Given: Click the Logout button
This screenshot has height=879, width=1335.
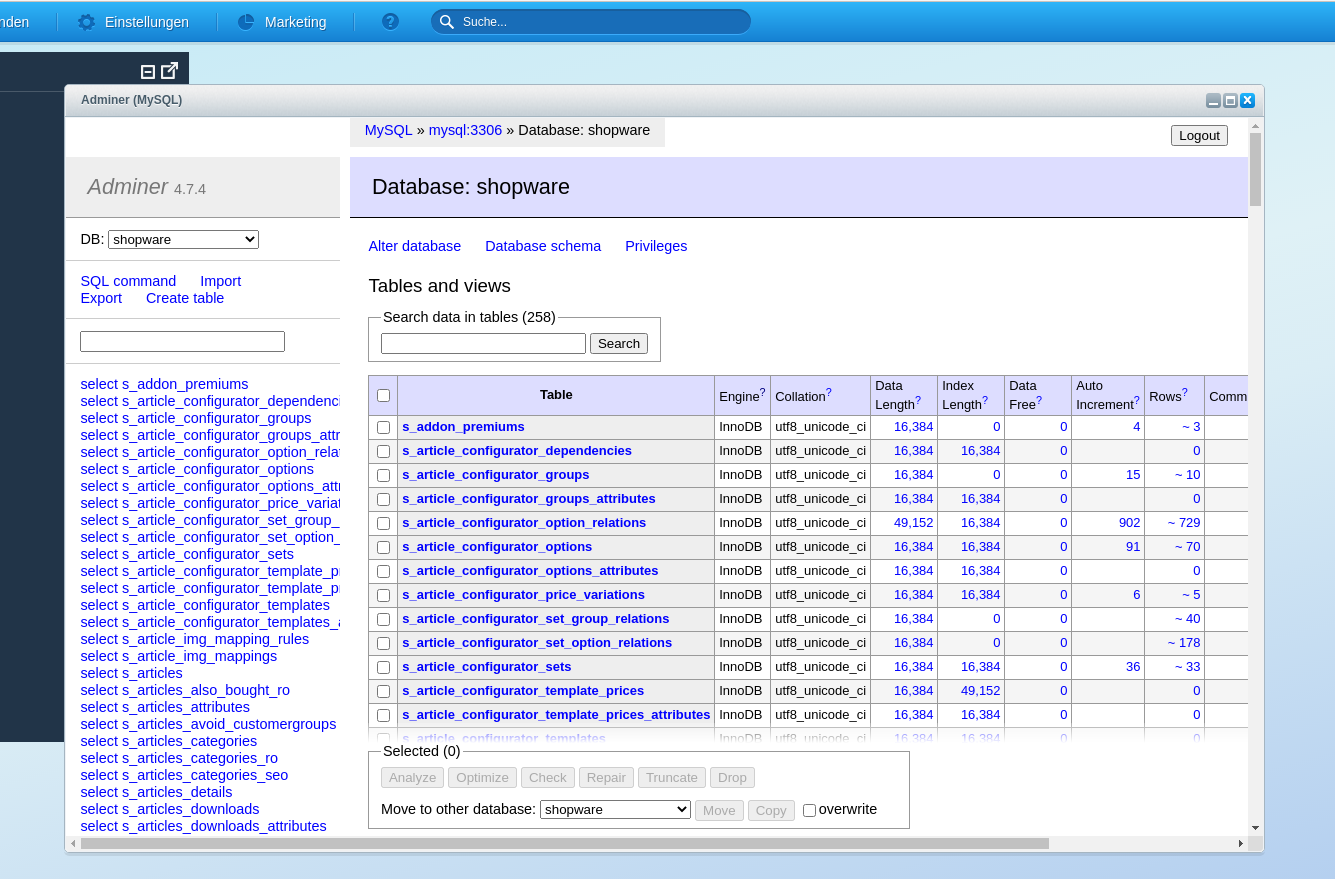Looking at the screenshot, I should pos(1199,135).
